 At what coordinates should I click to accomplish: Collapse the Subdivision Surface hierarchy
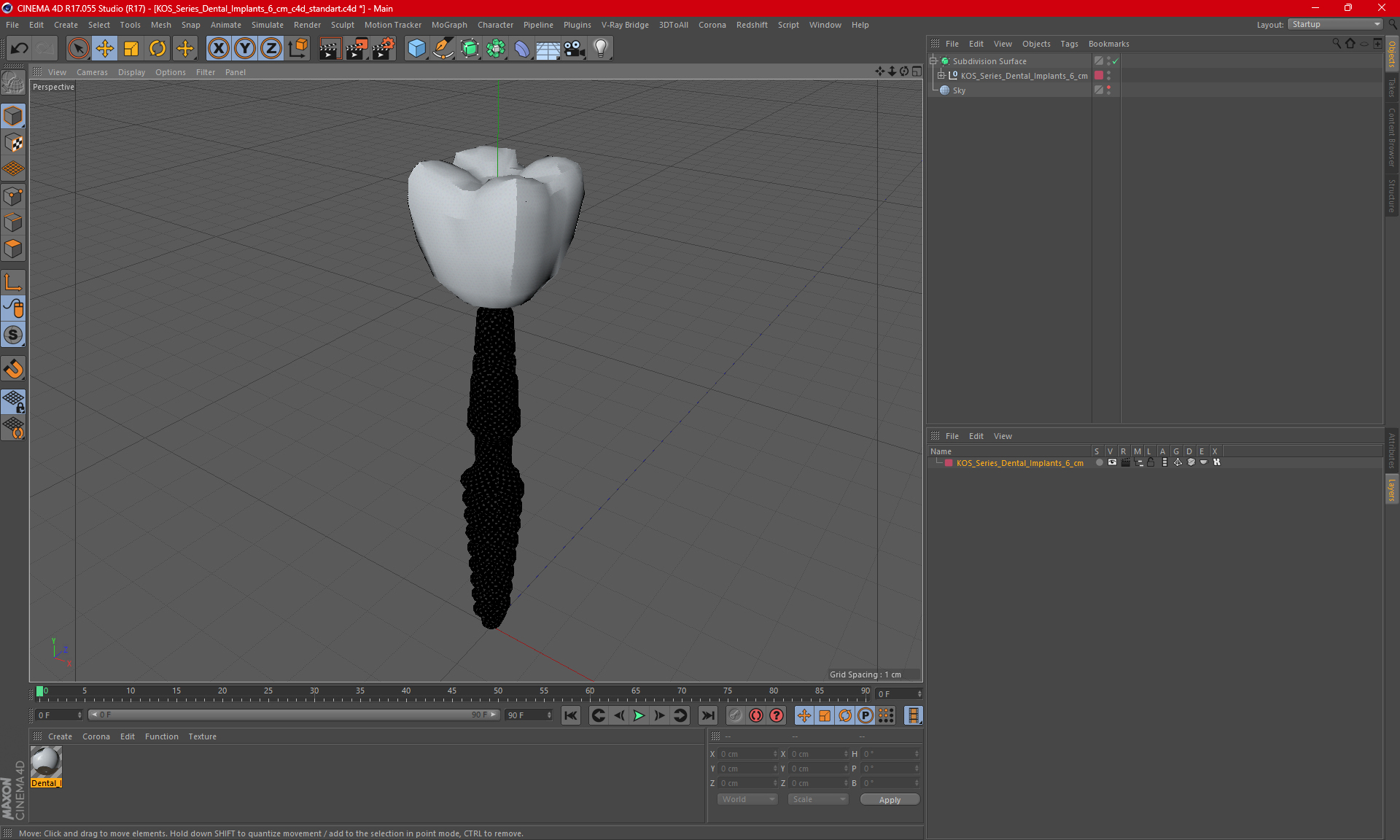tap(933, 61)
